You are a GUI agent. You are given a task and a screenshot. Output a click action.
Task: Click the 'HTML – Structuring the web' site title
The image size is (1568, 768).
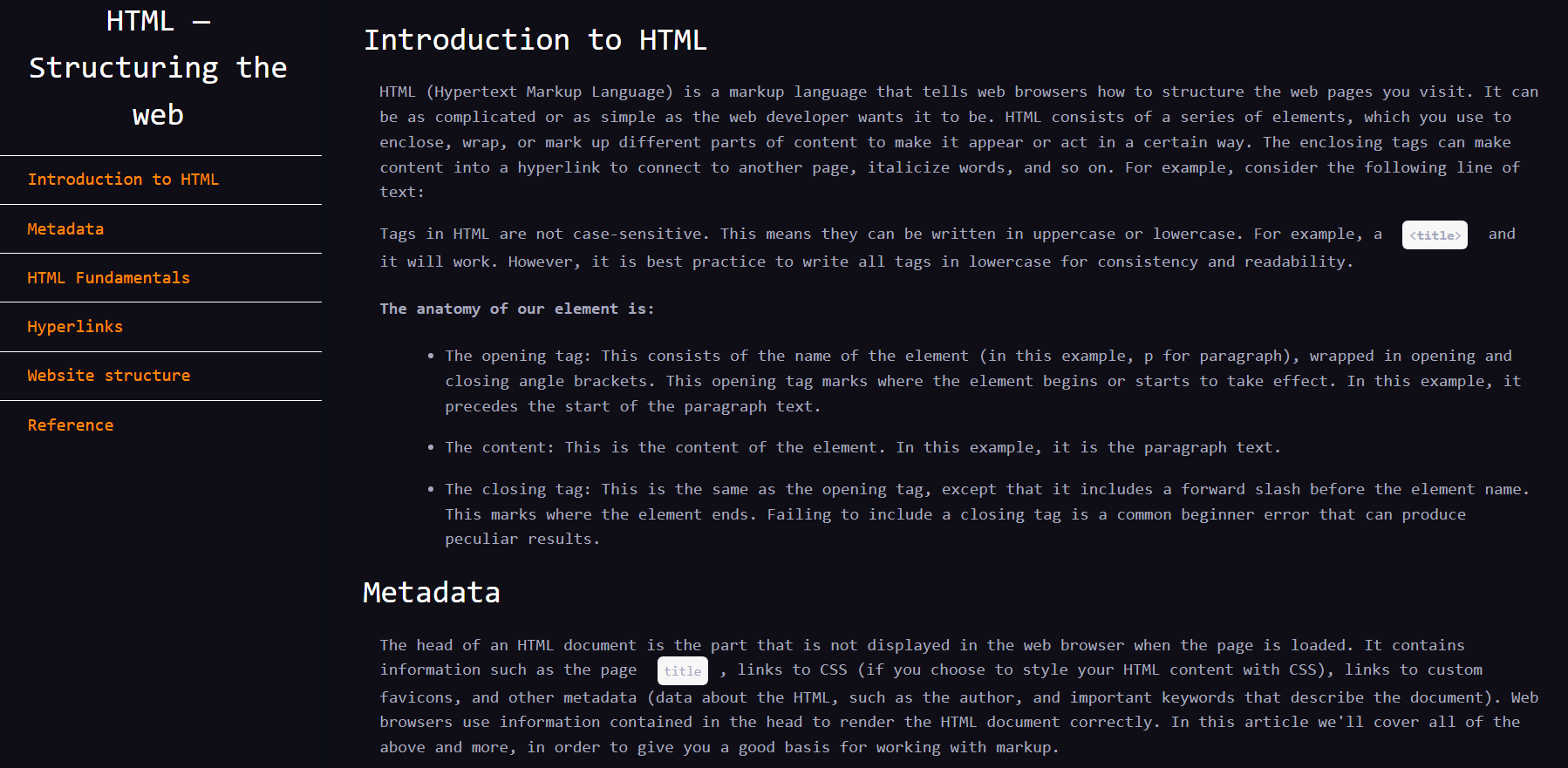(158, 68)
